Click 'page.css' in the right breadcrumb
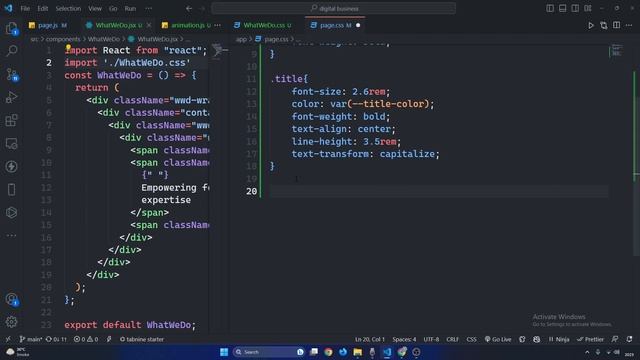Image resolution: width=640 pixels, height=360 pixels. point(276,39)
